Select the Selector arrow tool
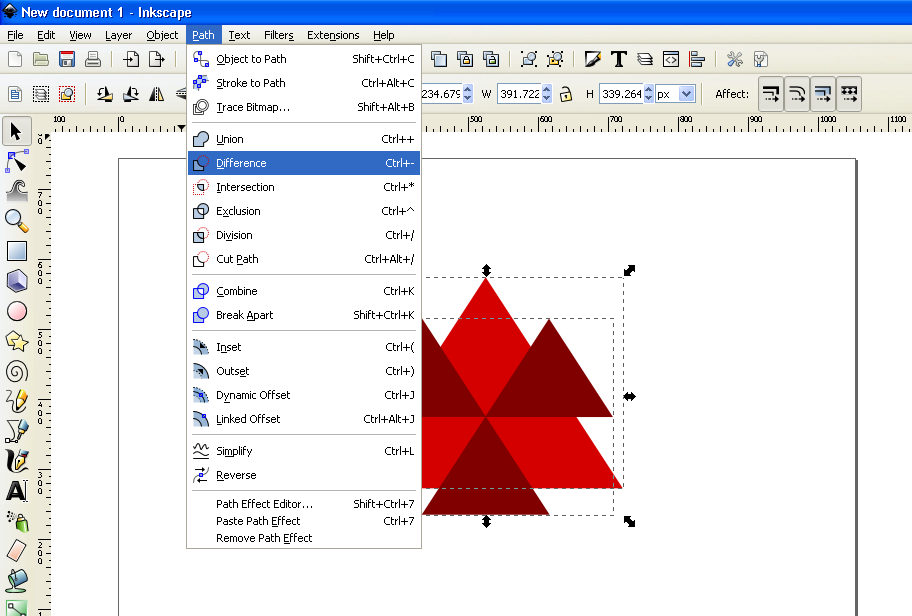 16,131
